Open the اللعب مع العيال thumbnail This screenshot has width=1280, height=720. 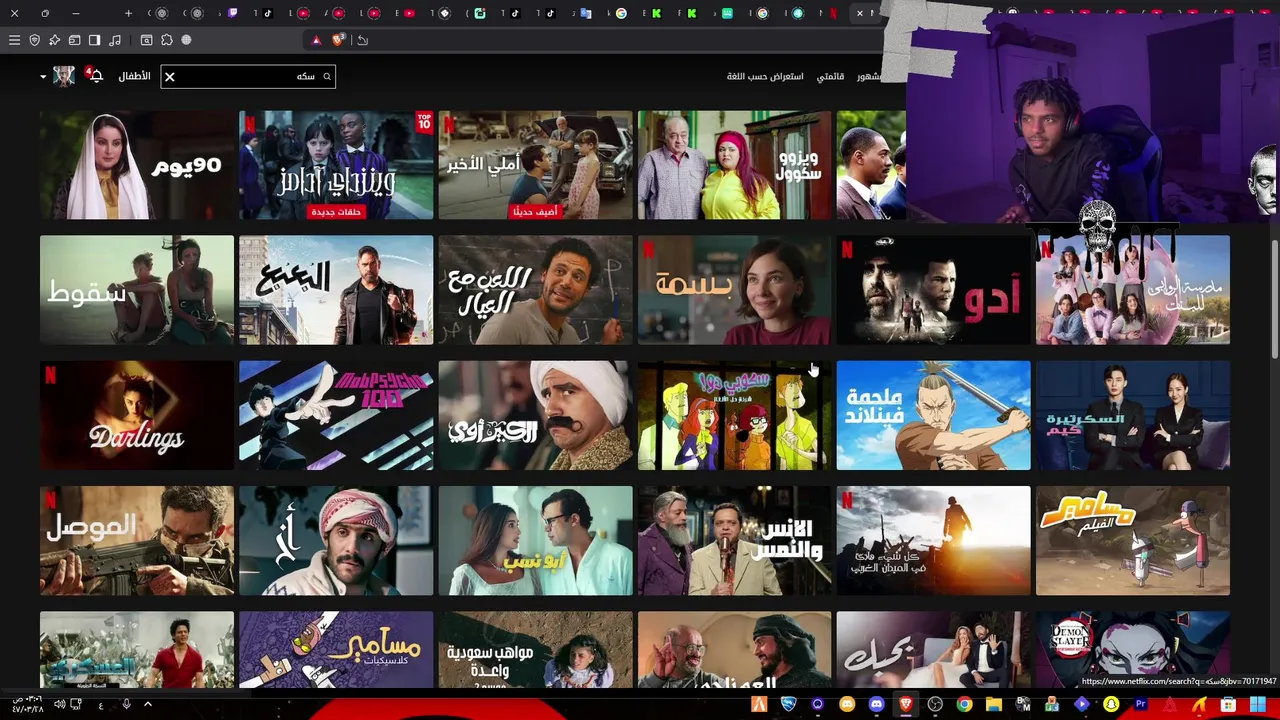(x=535, y=290)
